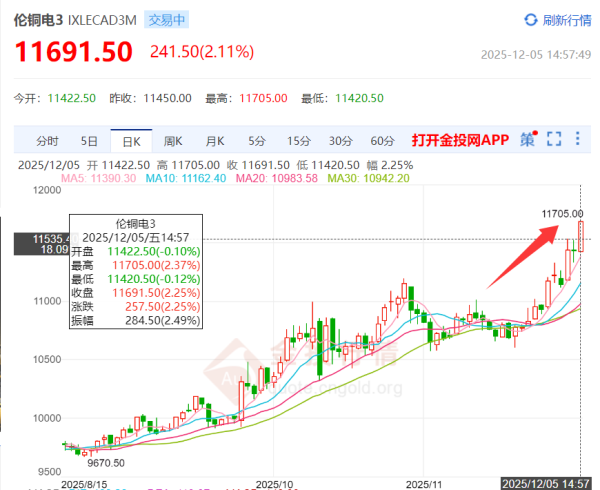This screenshot has width=600, height=490.
Task: Click the 伦铜电3 instrument title
Action: tap(38, 20)
